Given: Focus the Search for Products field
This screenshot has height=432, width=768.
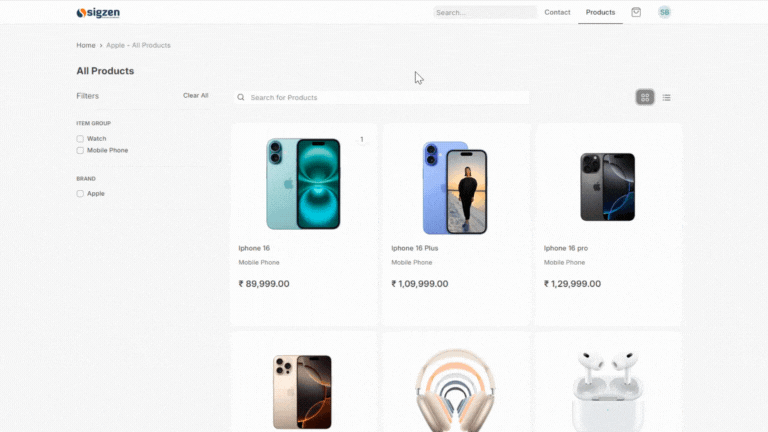Looking at the screenshot, I should [x=381, y=97].
